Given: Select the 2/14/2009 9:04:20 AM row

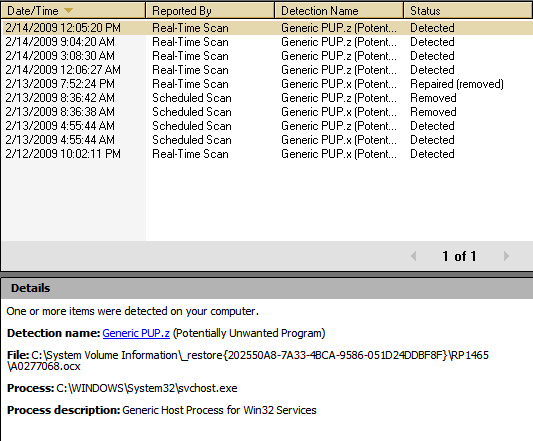Looking at the screenshot, I should pyautogui.click(x=267, y=42).
